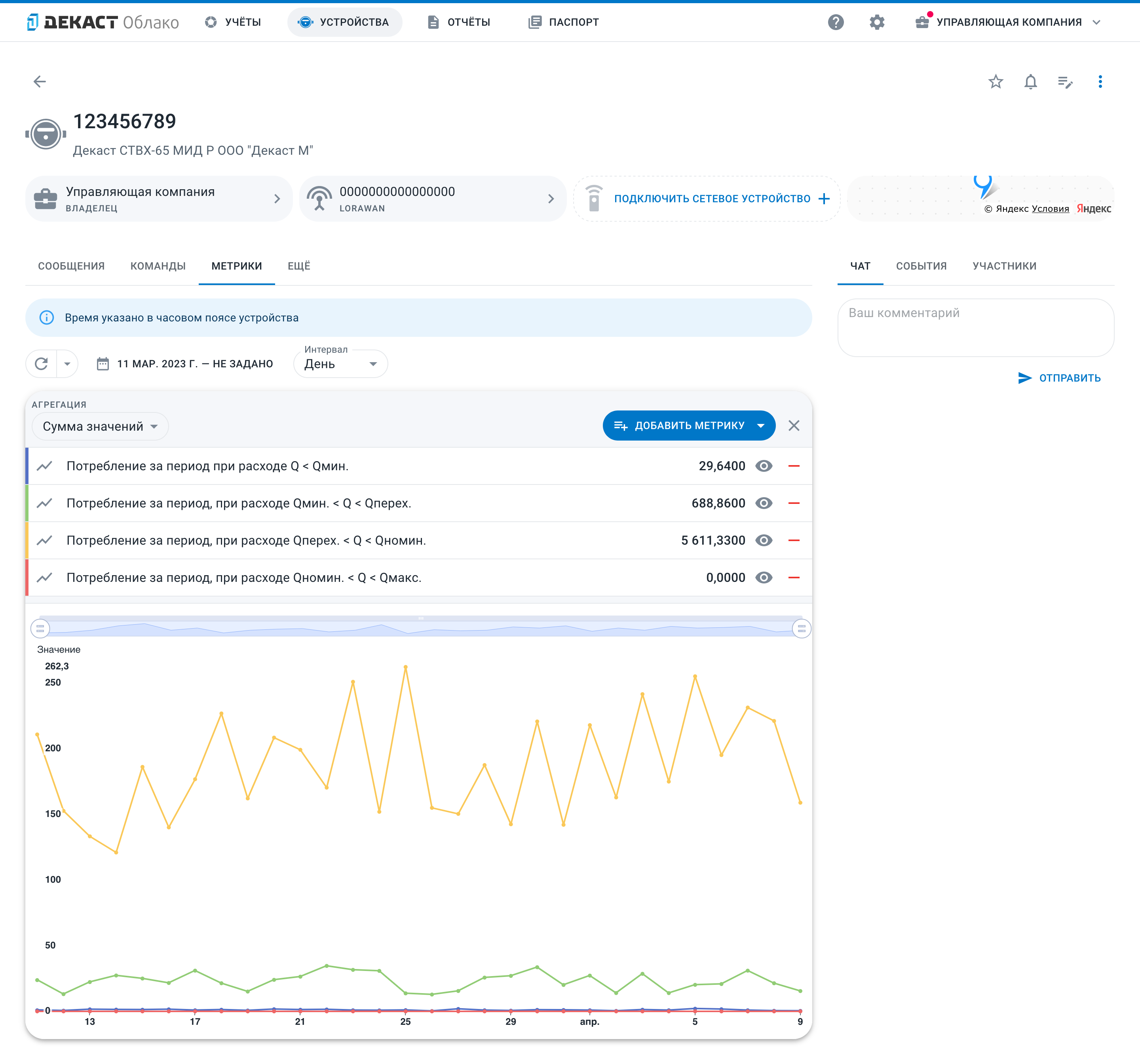Open the three-dot more options menu
The width and height of the screenshot is (1140, 1064).
[1100, 82]
